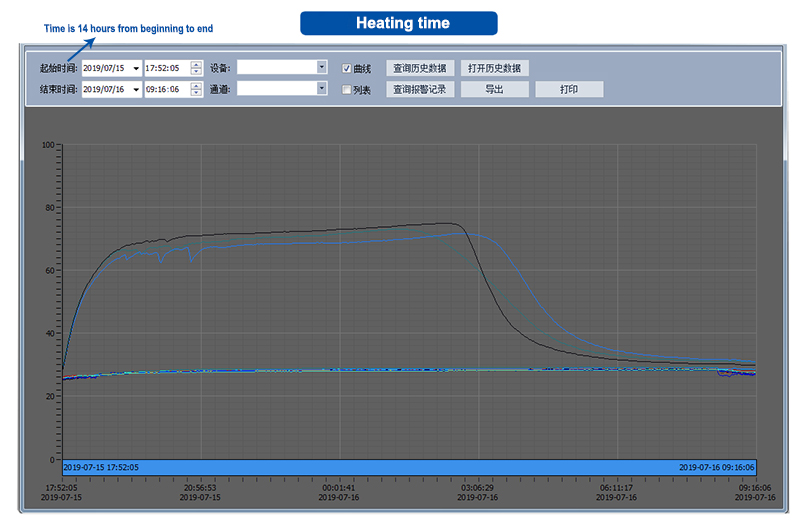800x525 pixels.
Task: Toggle the 曲线 curve checkbox
Action: pyautogui.click(x=347, y=69)
